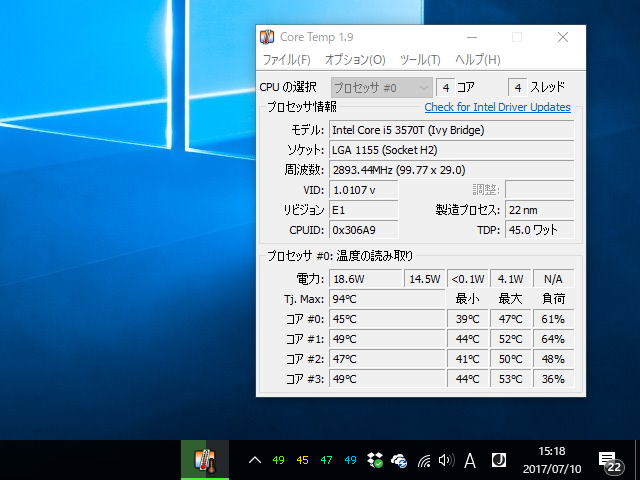Select the 22 nm process value
640x480 pixels.
540,210
